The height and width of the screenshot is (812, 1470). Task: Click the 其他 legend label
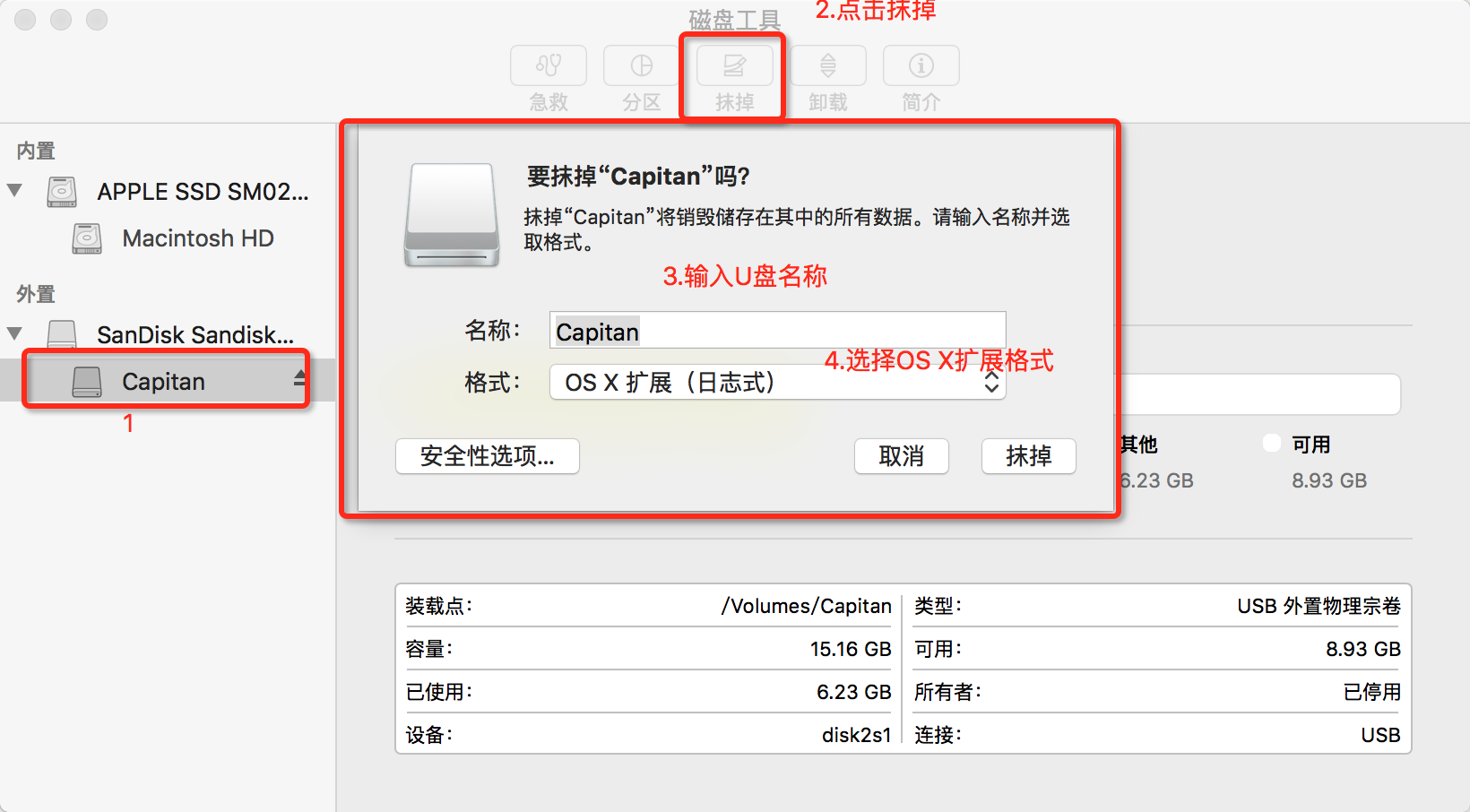[x=1139, y=445]
